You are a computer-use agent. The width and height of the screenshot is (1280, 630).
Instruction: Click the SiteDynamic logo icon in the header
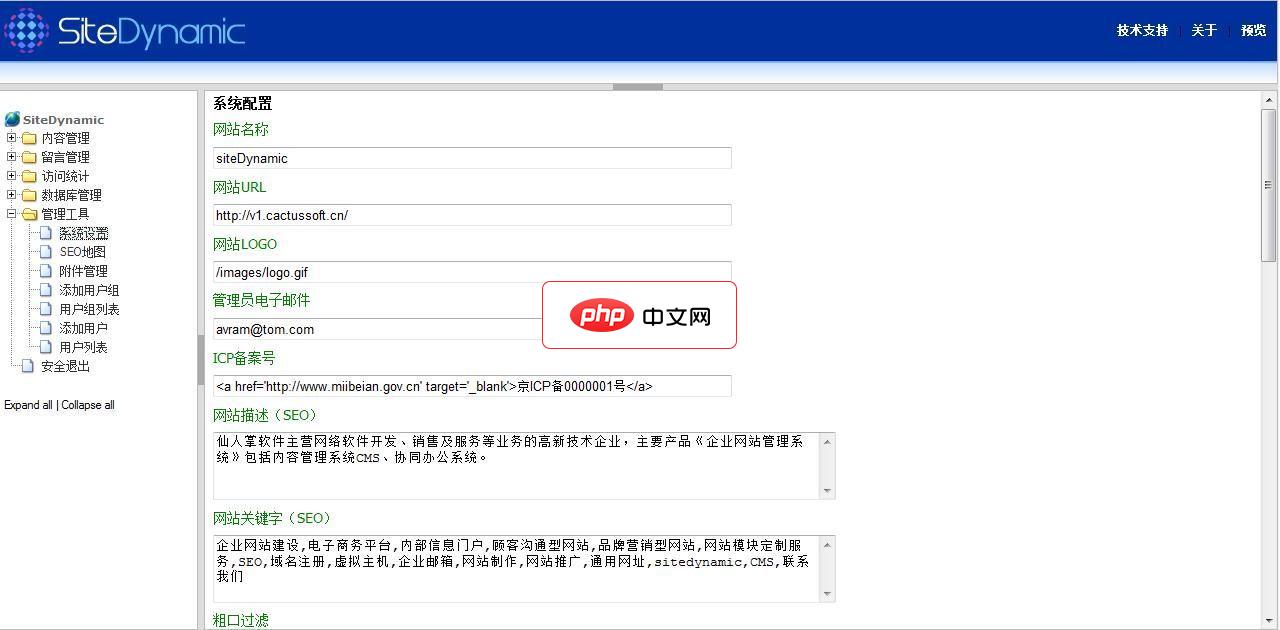[x=25, y=29]
